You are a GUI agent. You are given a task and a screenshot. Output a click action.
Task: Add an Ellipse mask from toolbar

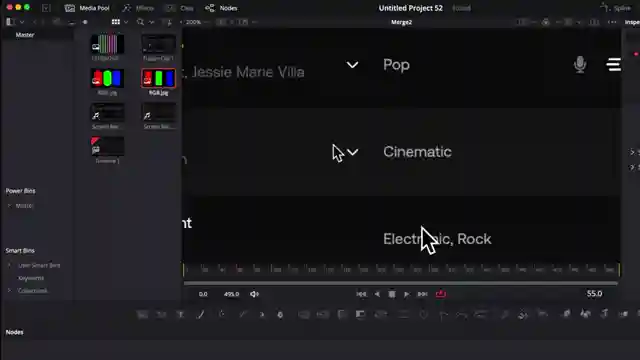pyautogui.click(x=424, y=314)
